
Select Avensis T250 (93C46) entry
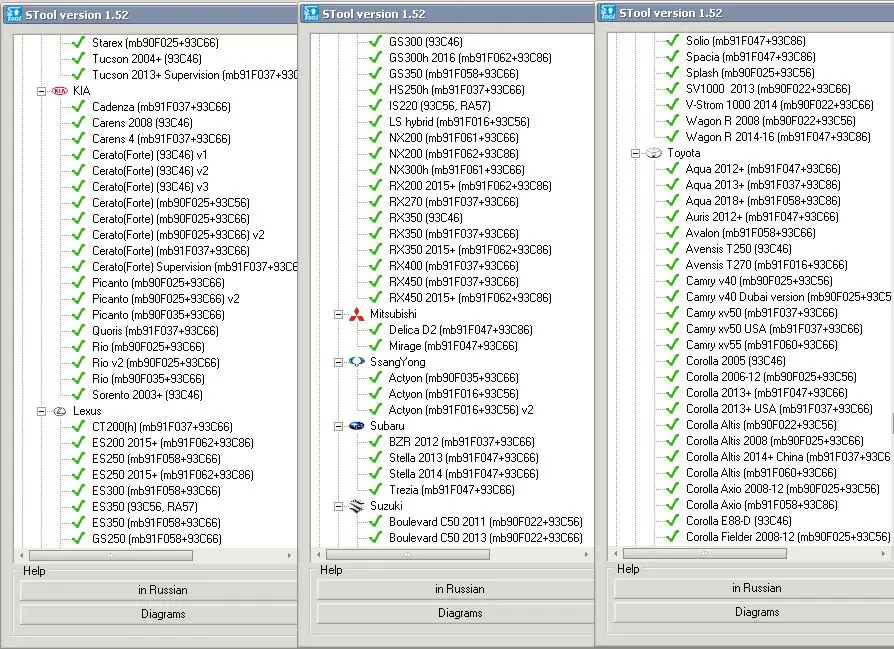(738, 249)
